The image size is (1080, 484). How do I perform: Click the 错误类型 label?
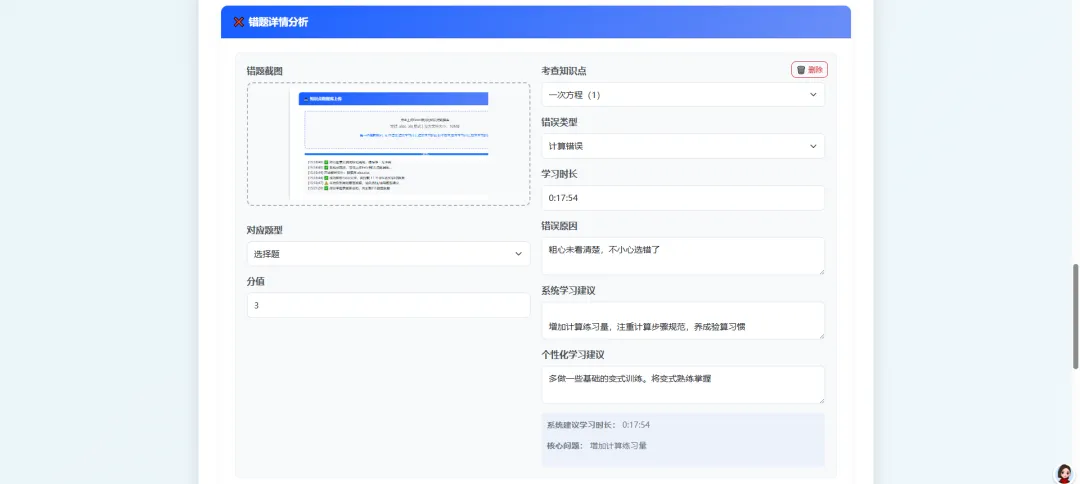(x=559, y=122)
